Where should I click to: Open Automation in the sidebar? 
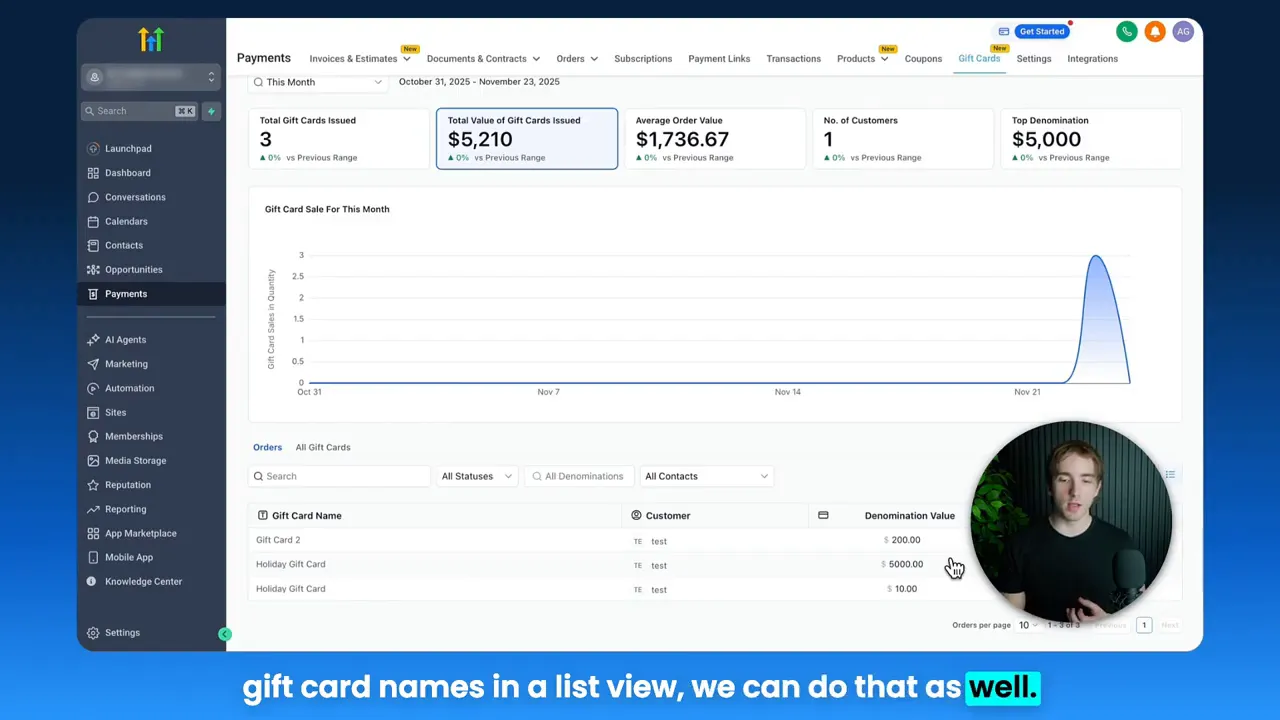point(129,388)
